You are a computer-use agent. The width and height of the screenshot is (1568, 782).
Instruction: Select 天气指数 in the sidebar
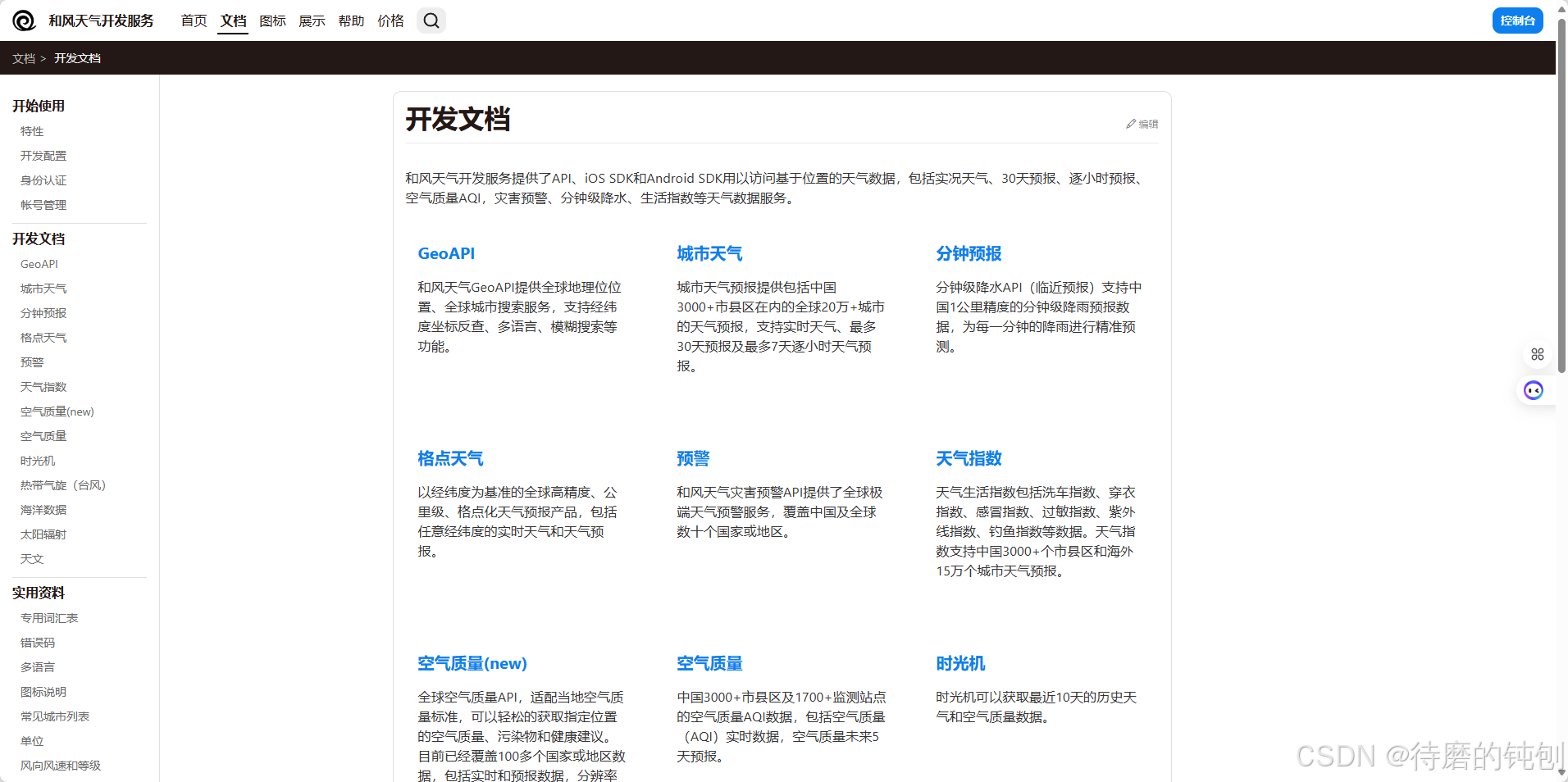[x=43, y=387]
